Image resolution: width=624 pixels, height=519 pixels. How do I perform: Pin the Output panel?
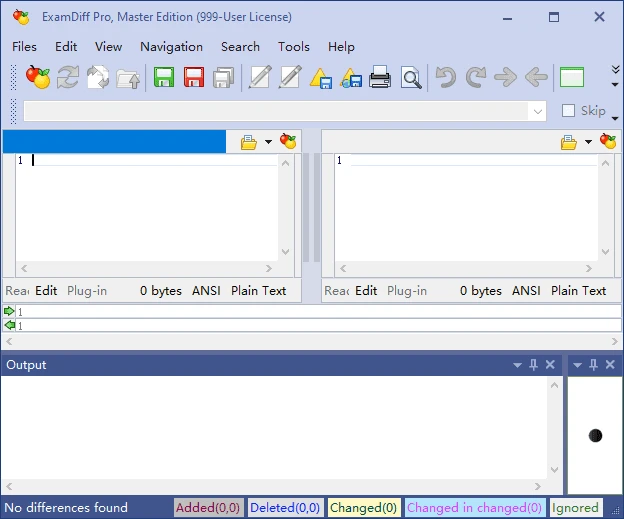tap(533, 365)
